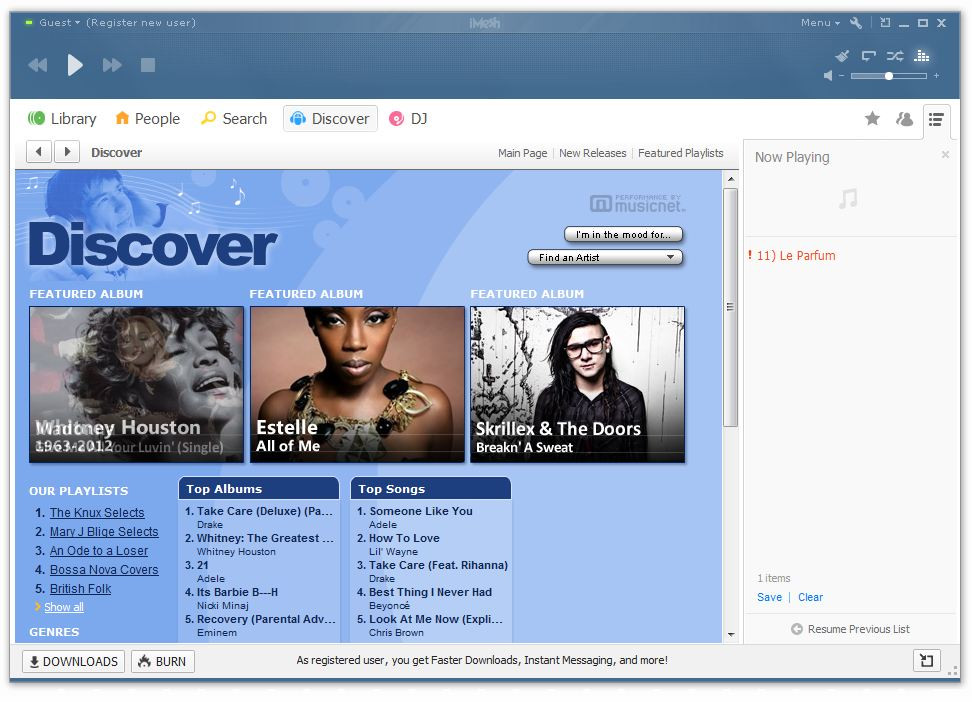Screen dimensions: 972x702
Task: Open the British Folk playlist
Action: (81, 589)
